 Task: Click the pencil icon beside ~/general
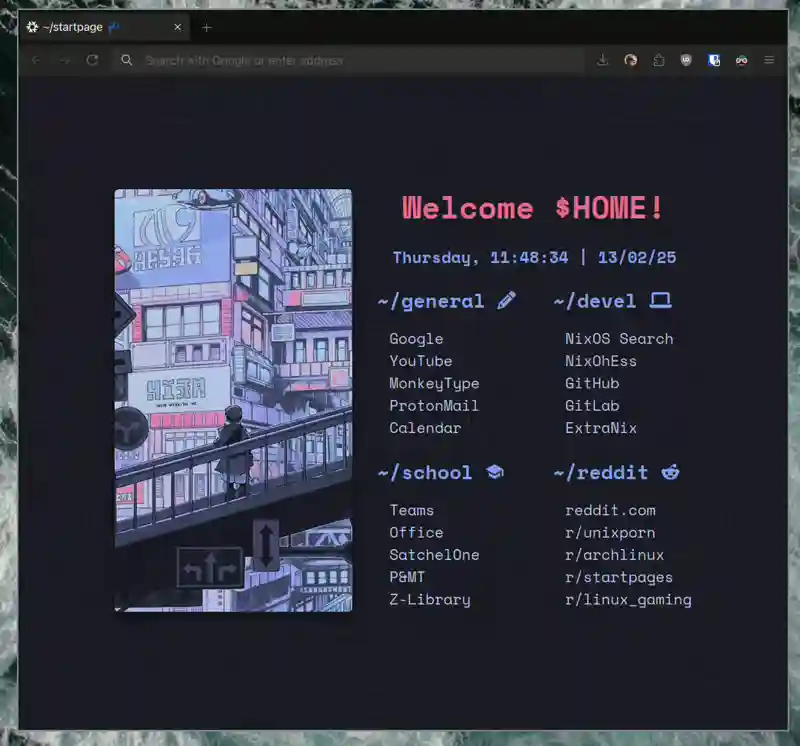507,301
